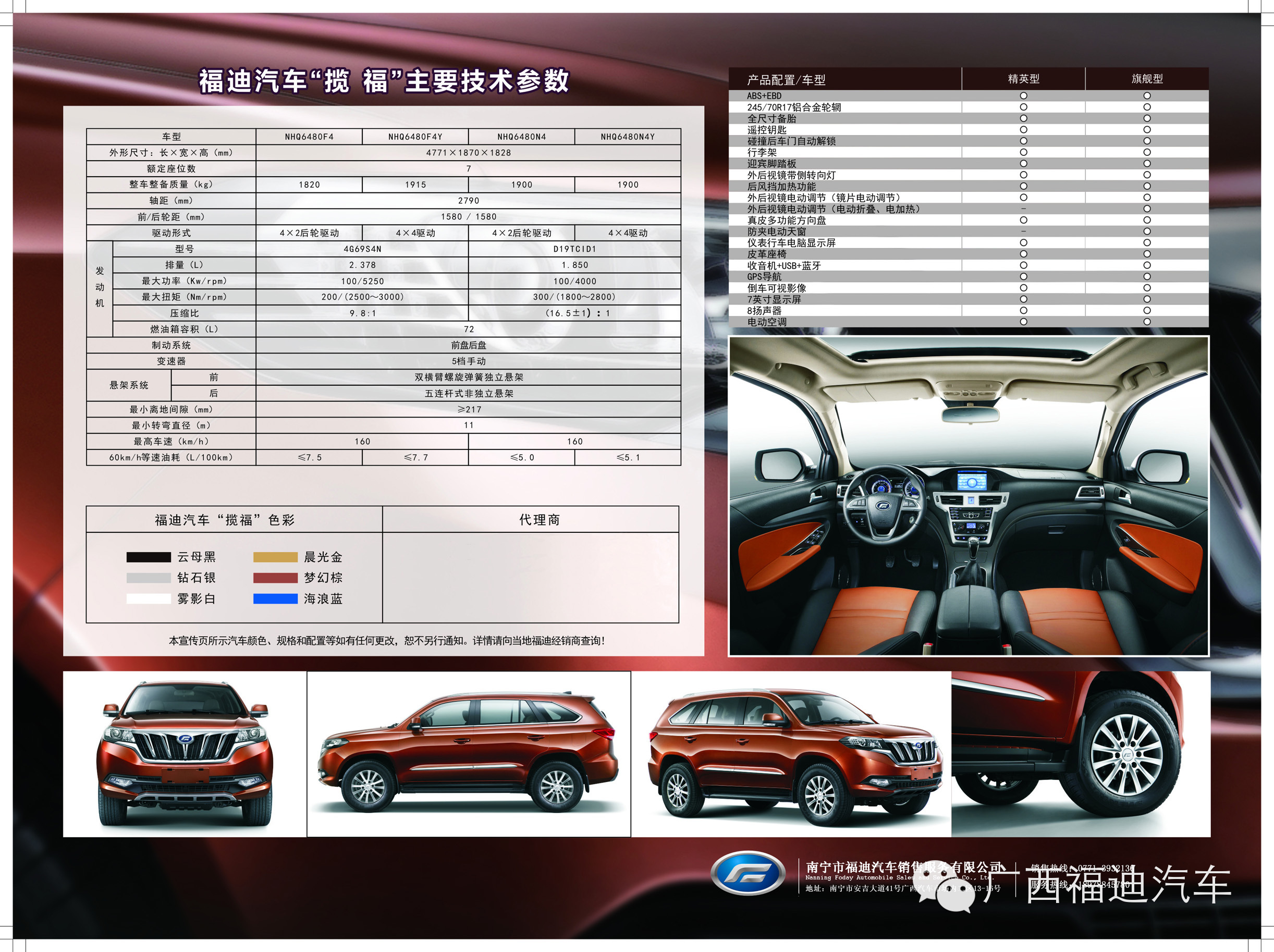Select the 钻石银 silver color swatch
The image size is (1274, 952).
tap(149, 578)
